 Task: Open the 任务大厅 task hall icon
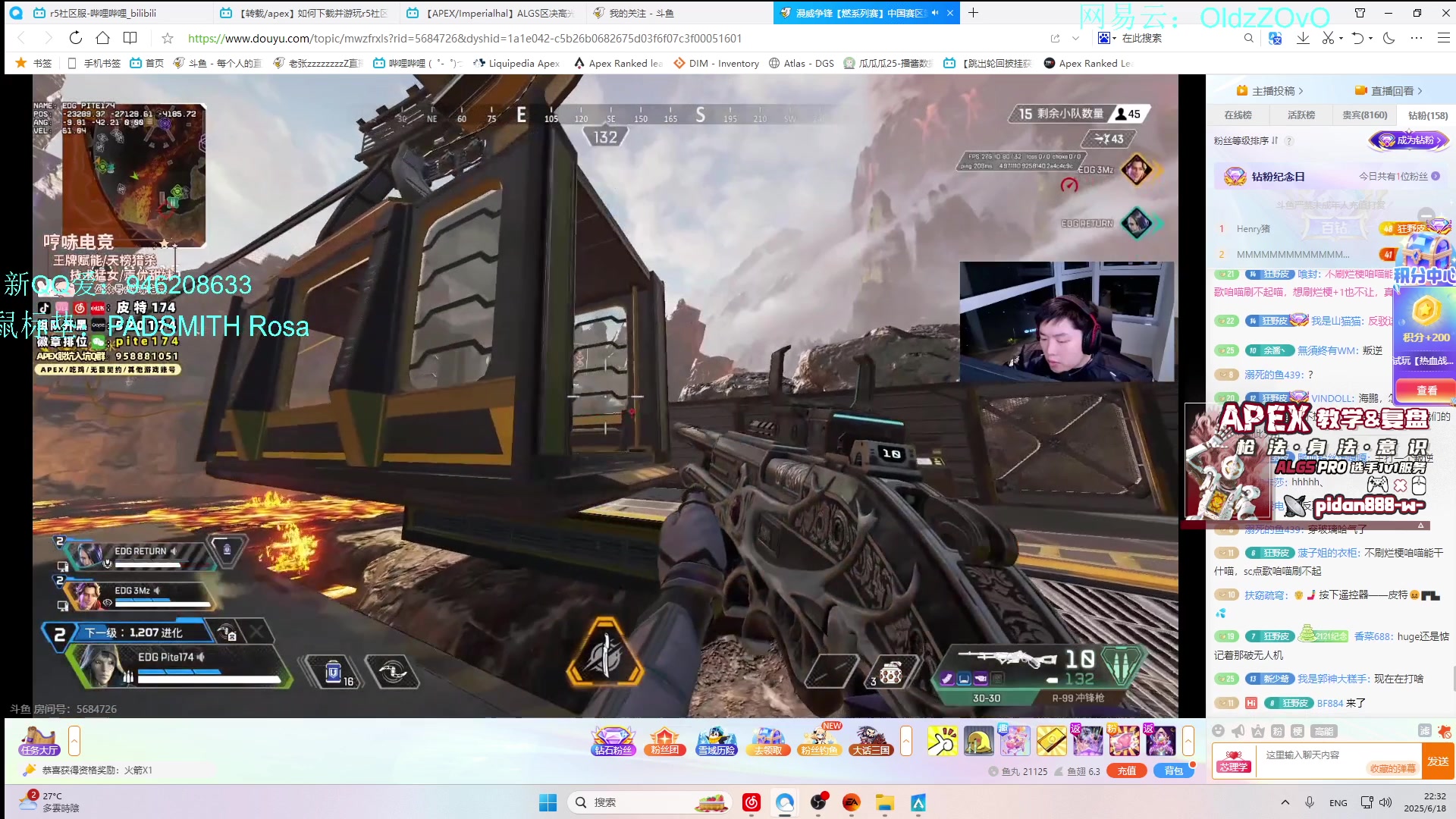pos(39,741)
